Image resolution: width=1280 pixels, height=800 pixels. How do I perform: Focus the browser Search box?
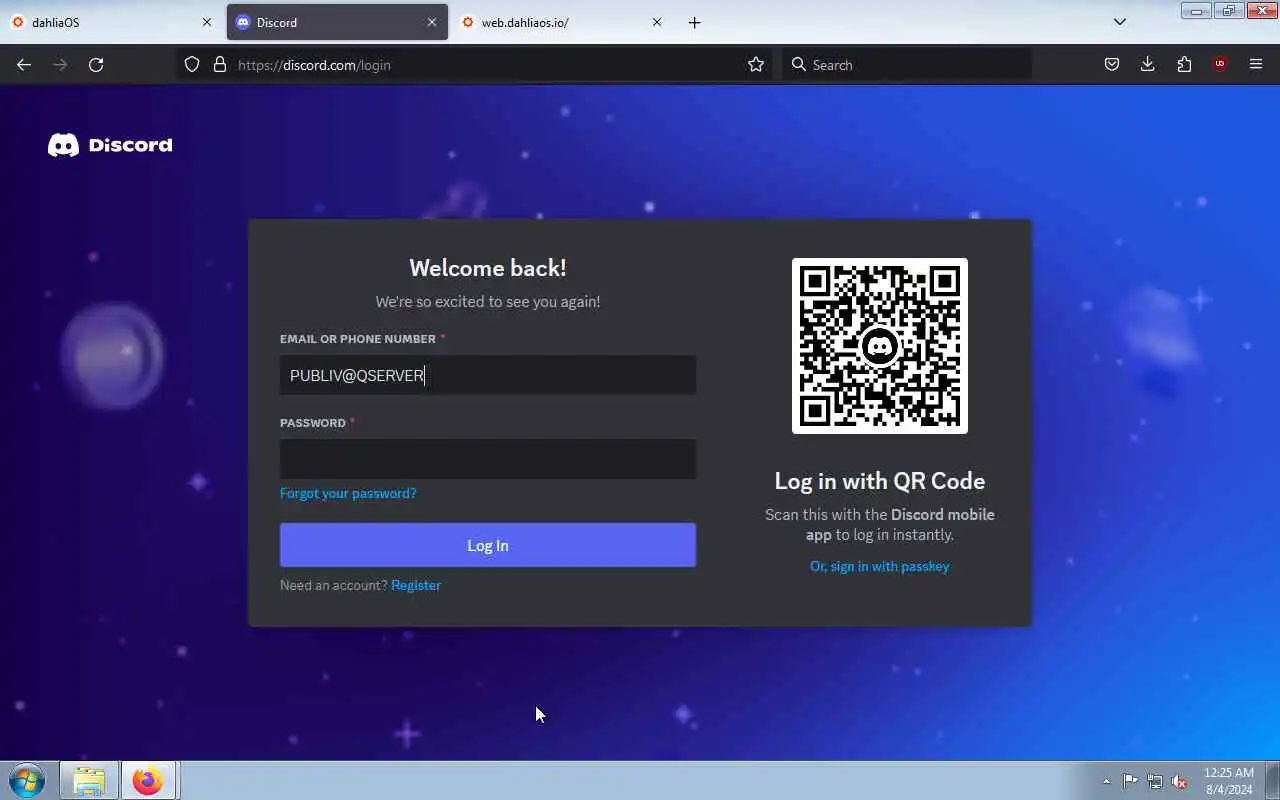click(906, 65)
